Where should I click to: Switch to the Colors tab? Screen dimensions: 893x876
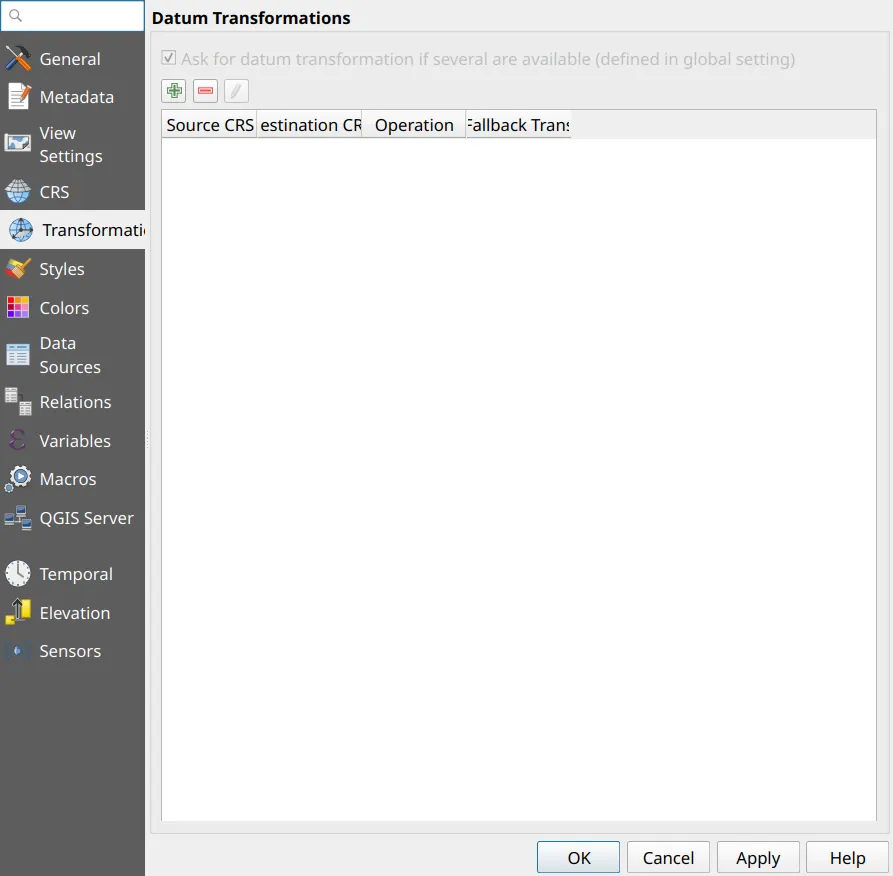pos(72,308)
